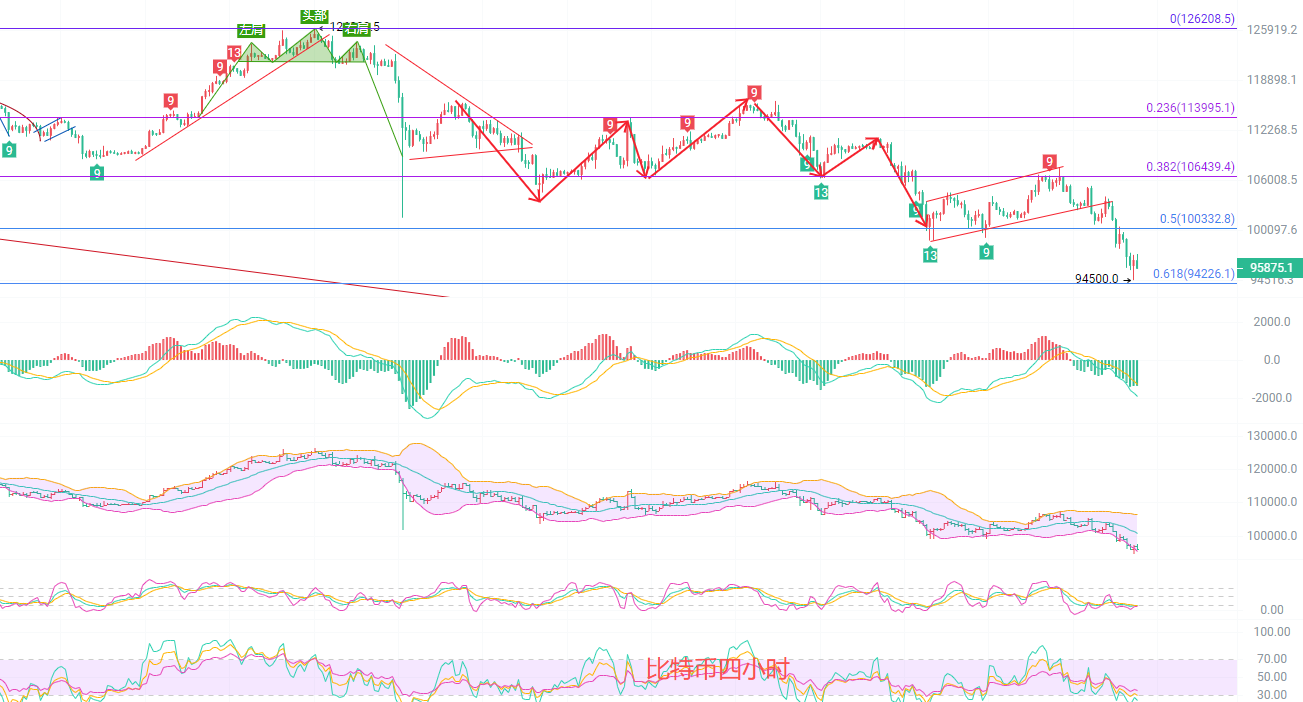Click the green 左肩 left shoulder label
The width and height of the screenshot is (1303, 702).
pos(250,30)
